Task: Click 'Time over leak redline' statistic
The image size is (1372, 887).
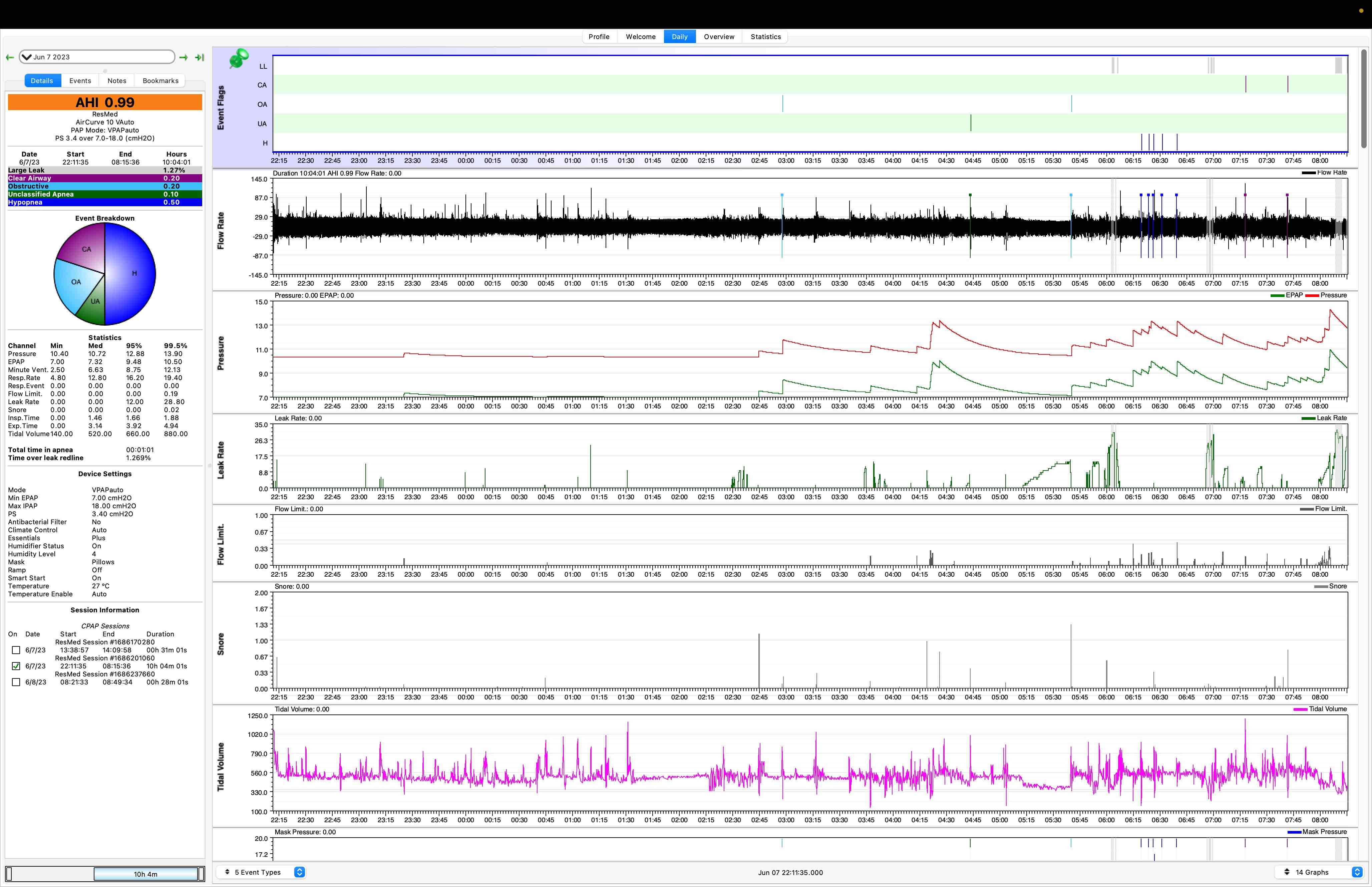Action: tap(45, 458)
